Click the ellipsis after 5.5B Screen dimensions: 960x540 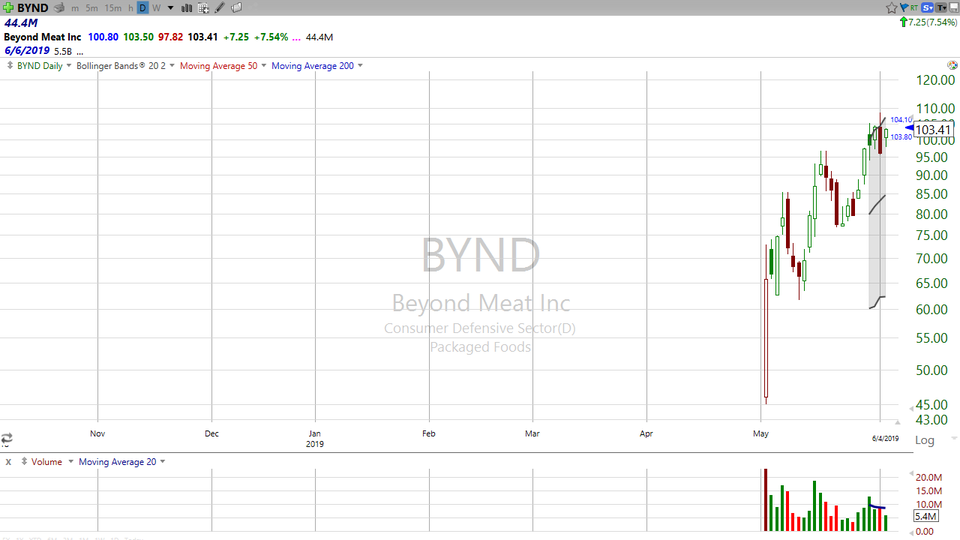pos(80,53)
